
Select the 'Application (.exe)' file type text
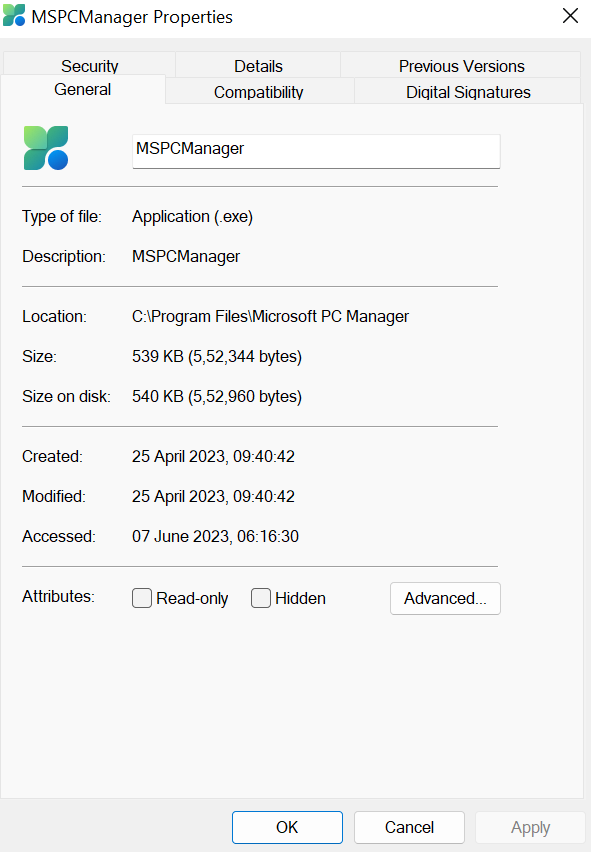click(192, 217)
